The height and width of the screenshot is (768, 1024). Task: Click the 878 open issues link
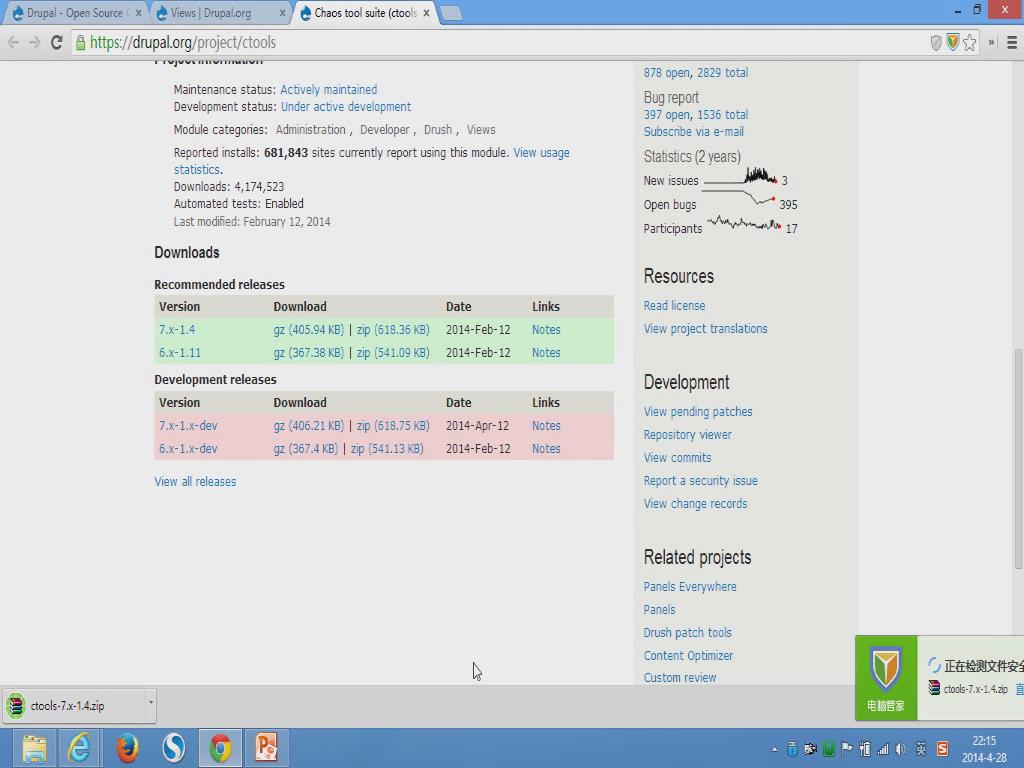tap(667, 72)
